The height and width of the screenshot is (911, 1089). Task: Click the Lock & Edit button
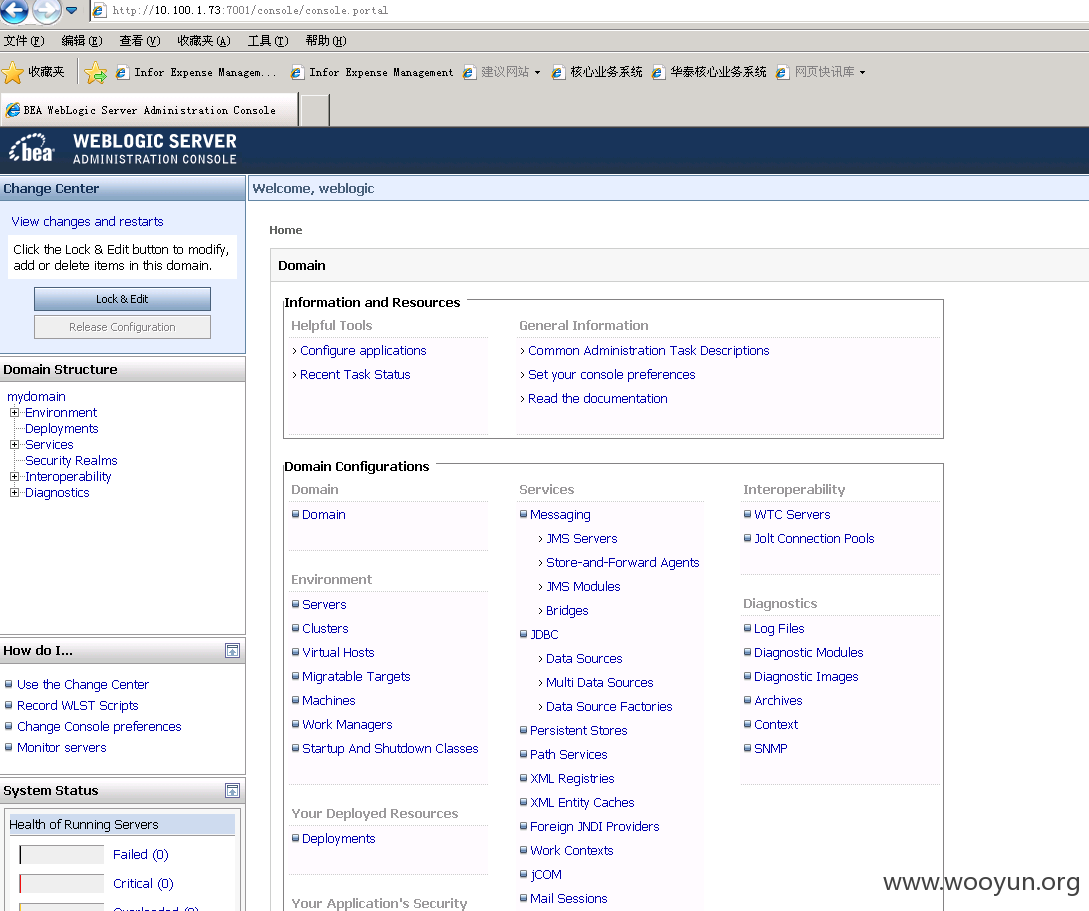click(x=122, y=299)
